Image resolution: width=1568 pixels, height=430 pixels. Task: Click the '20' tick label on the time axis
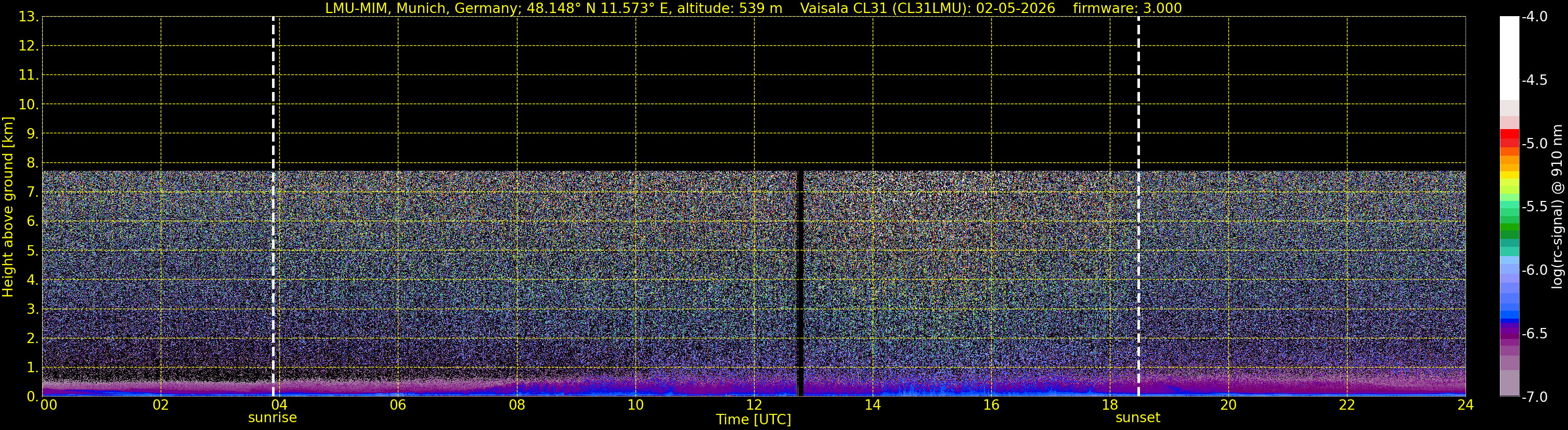[1228, 405]
